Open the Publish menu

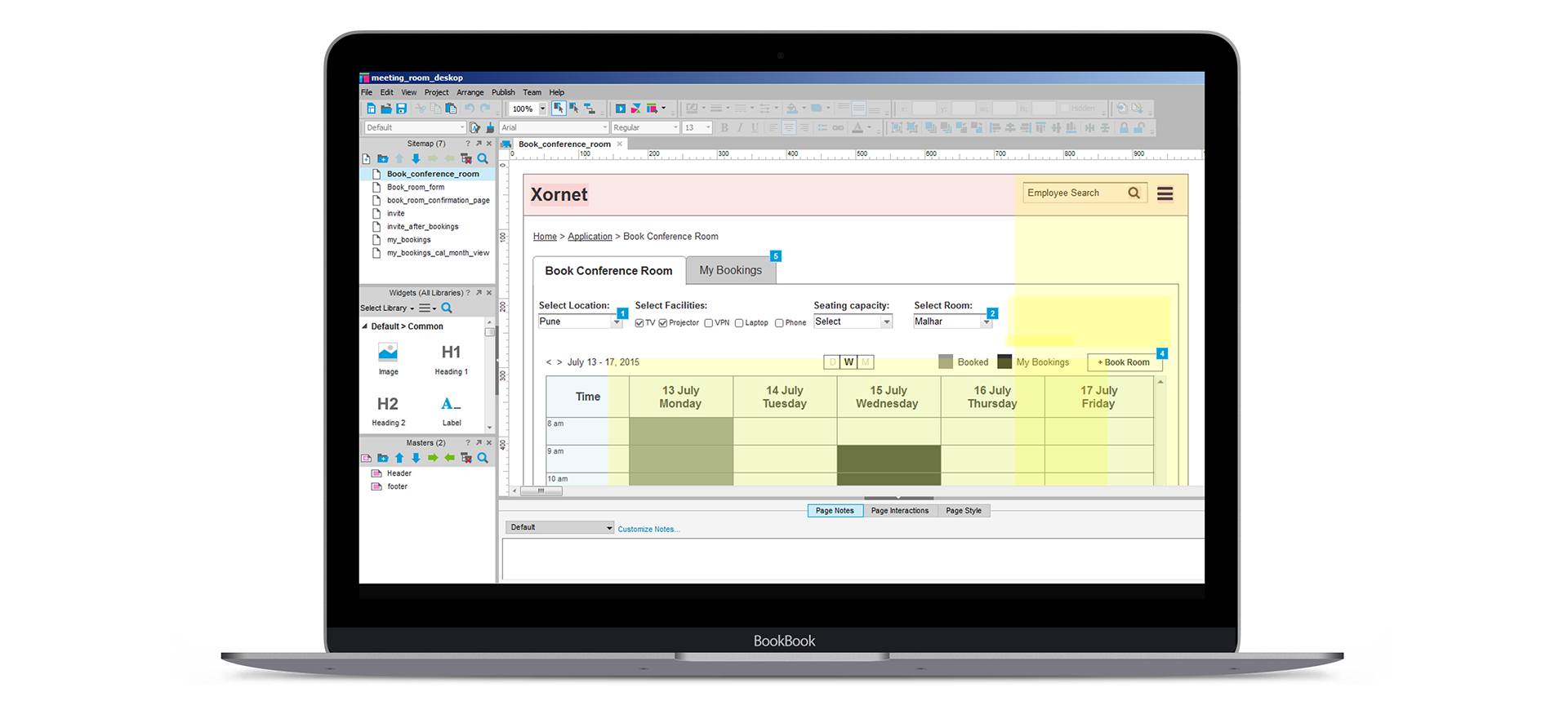[503, 93]
